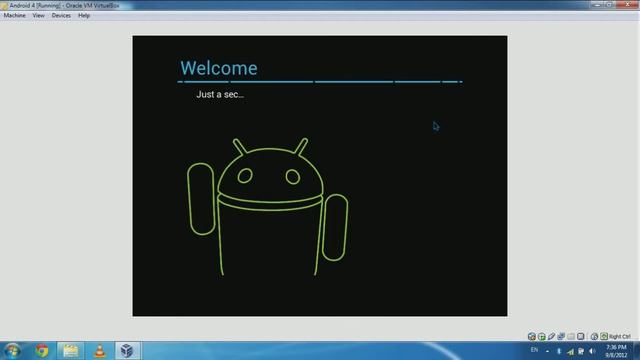Click the VirtualBox window title bar icon
640x360 pixels.
click(4, 6)
